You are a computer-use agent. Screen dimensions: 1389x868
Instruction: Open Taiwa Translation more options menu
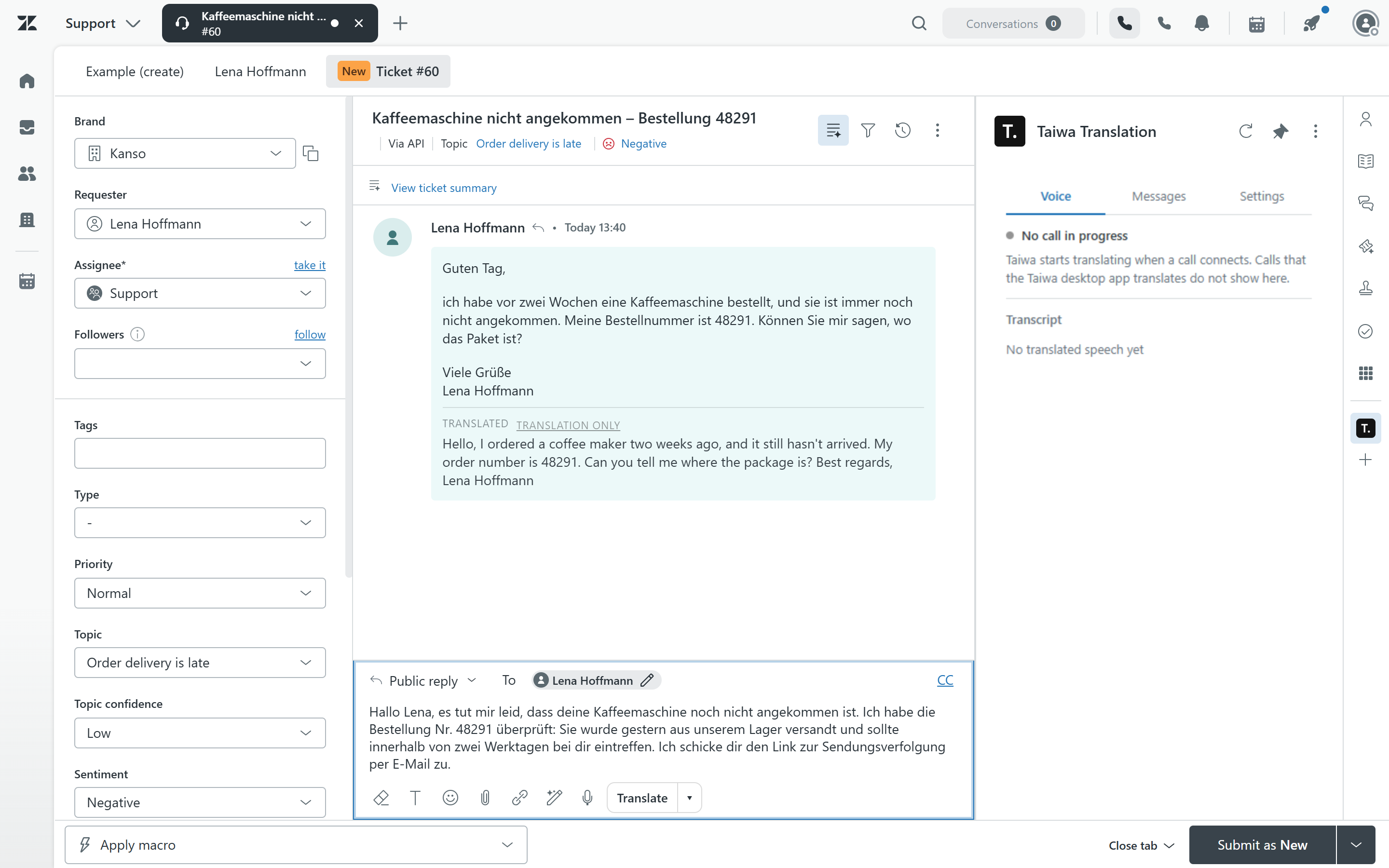(1316, 132)
